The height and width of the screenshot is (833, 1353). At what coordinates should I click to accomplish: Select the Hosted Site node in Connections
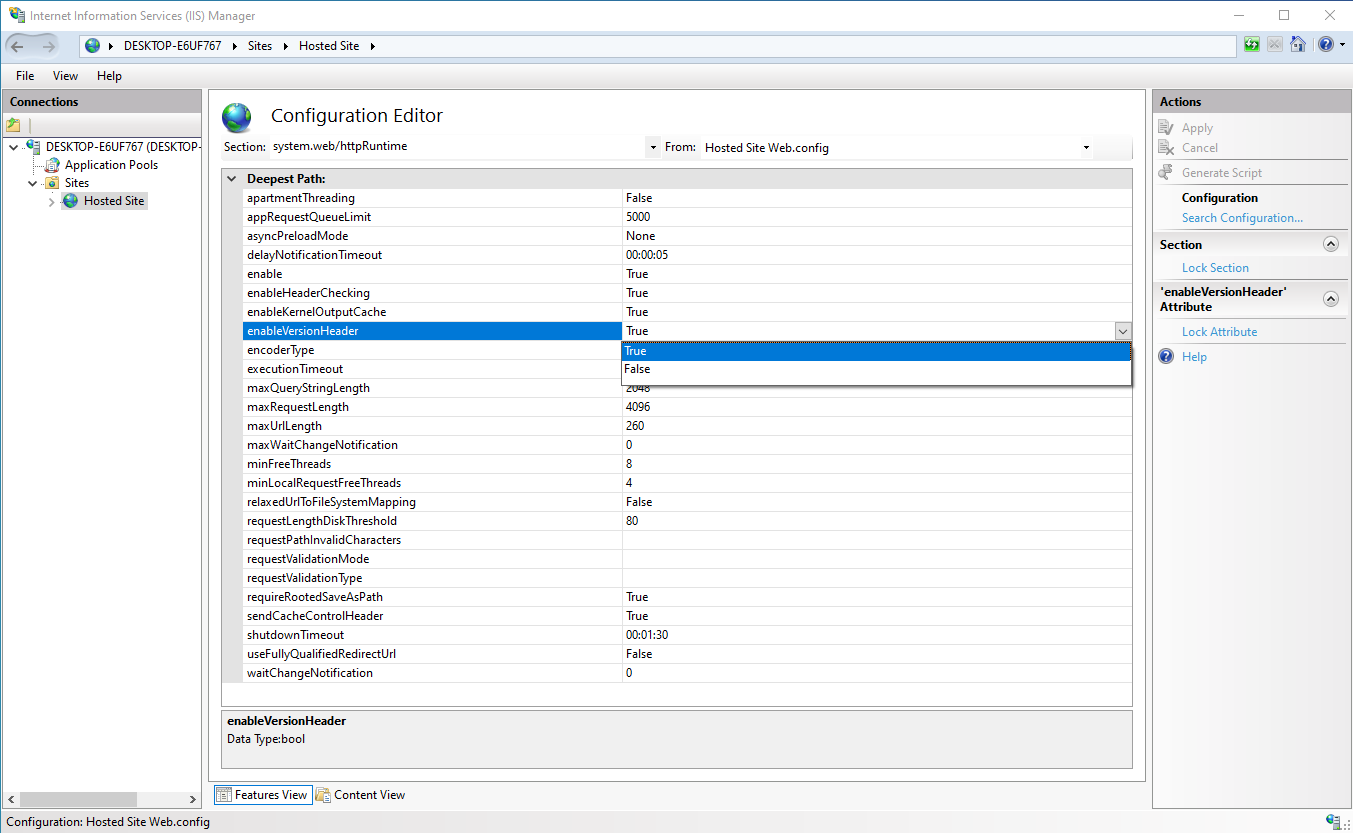[111, 200]
